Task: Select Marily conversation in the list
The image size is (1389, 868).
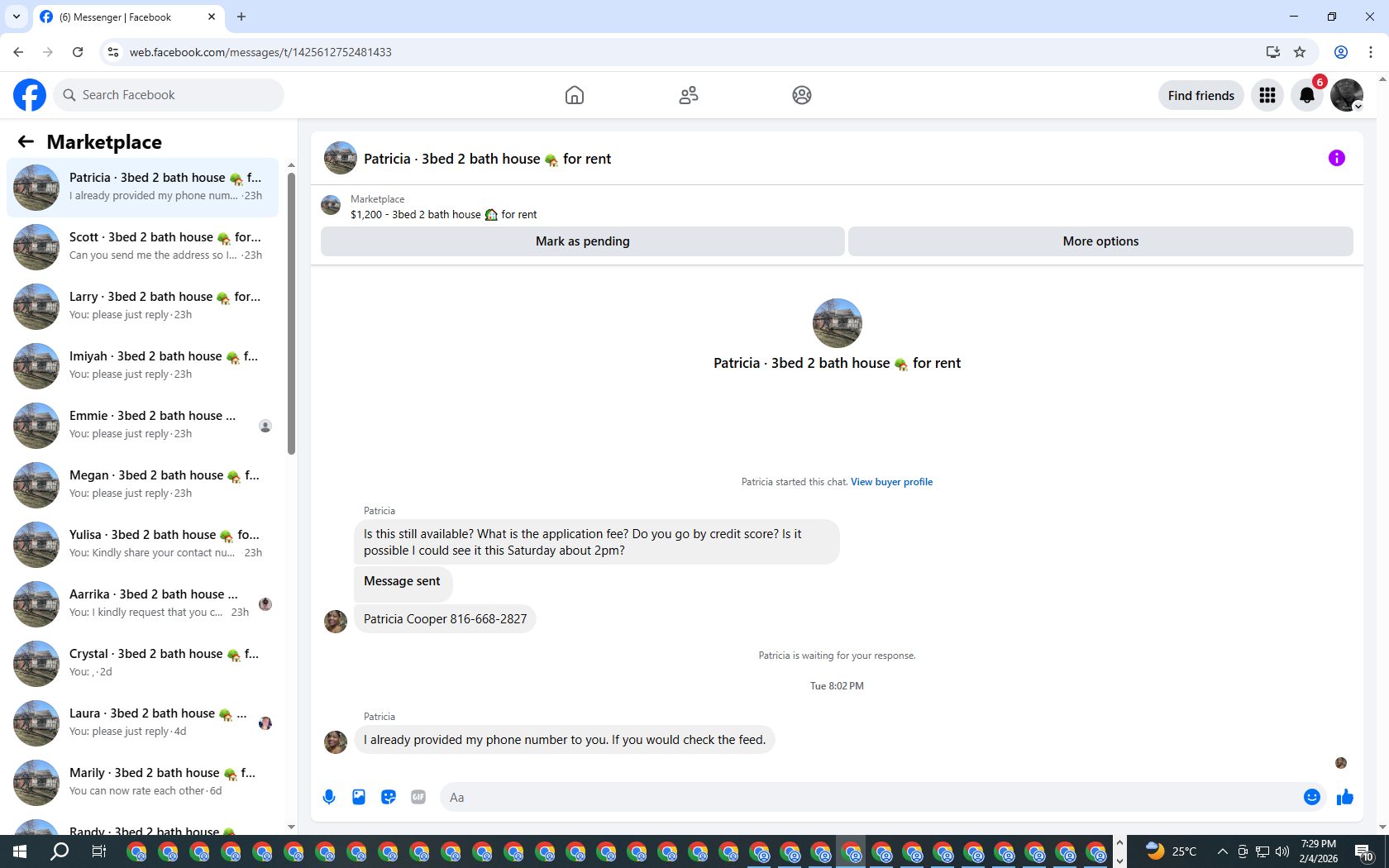Action: [x=143, y=783]
